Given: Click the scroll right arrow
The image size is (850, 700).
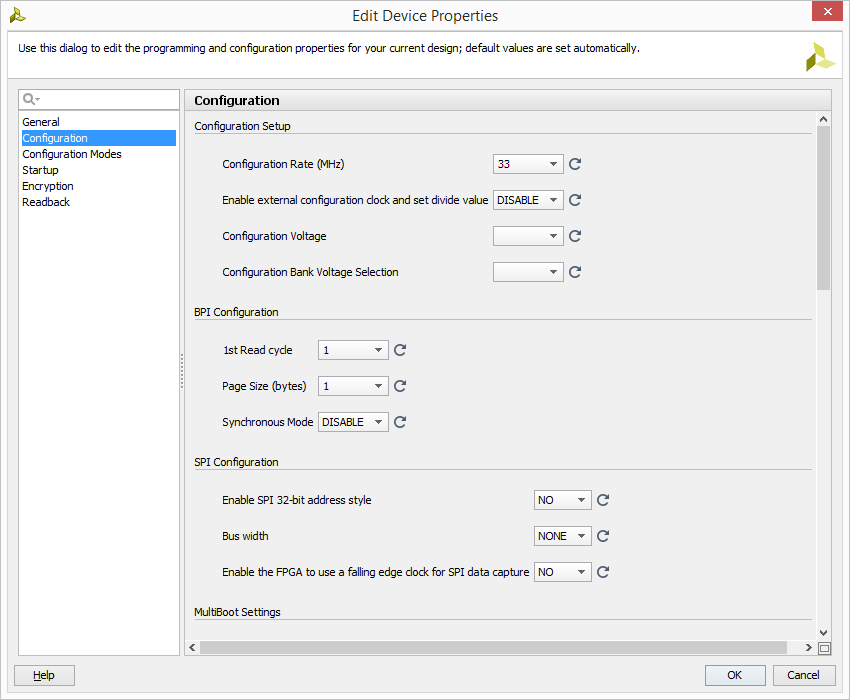Looking at the screenshot, I should (x=808, y=647).
